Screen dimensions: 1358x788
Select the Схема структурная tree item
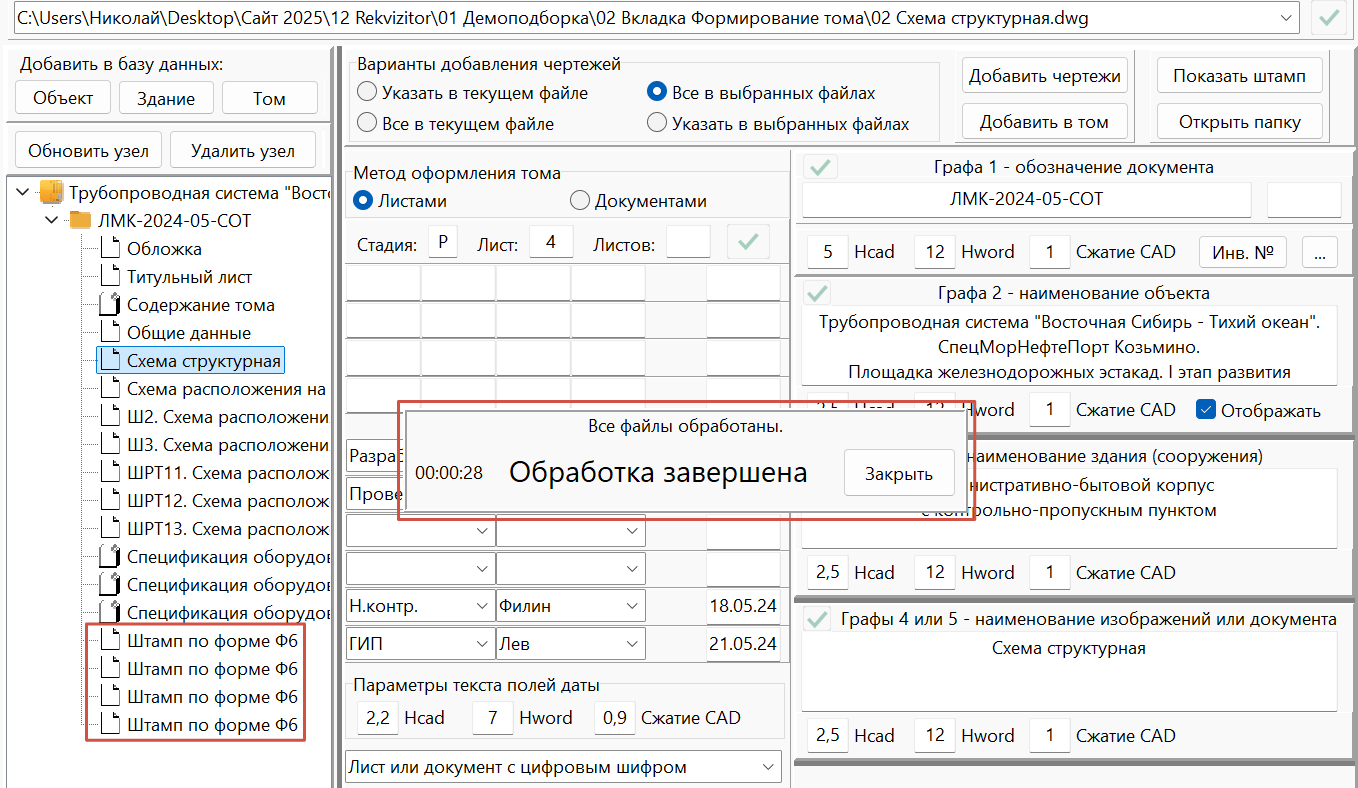204,361
